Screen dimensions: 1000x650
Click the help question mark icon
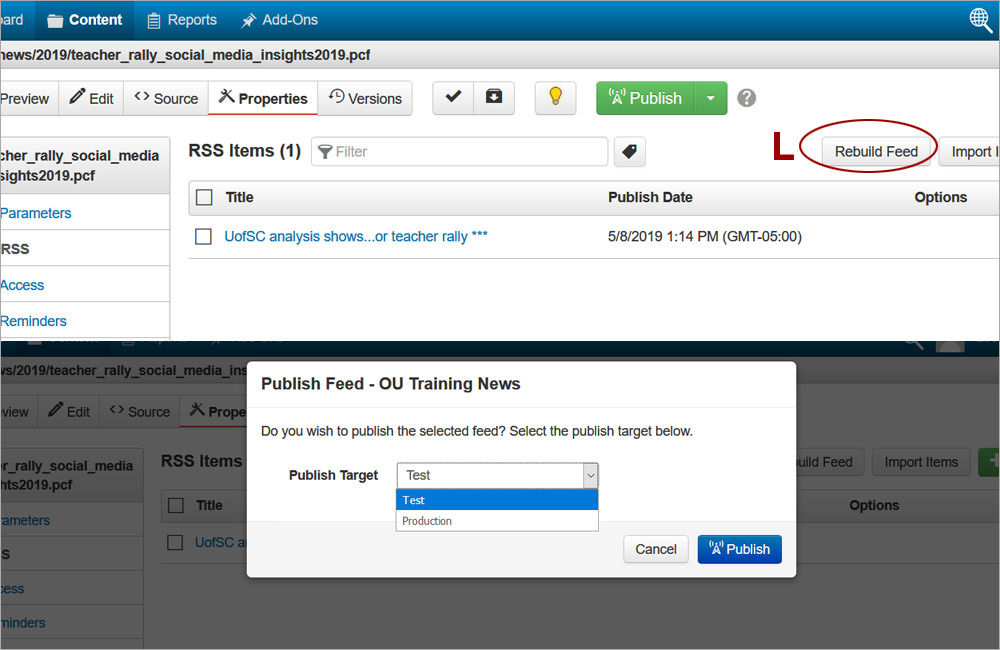point(747,98)
